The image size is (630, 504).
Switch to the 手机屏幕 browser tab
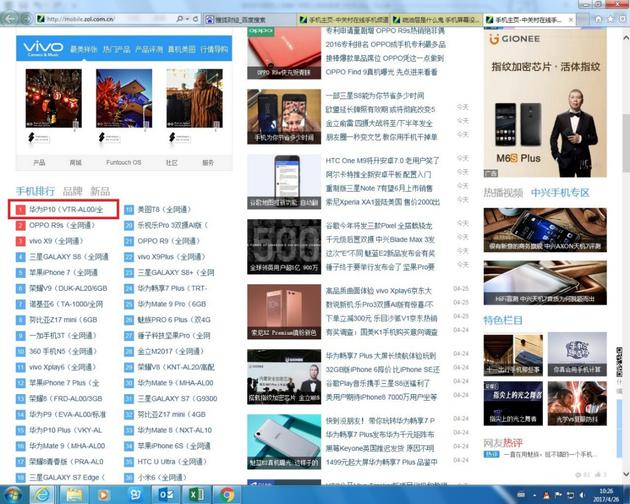click(x=437, y=20)
